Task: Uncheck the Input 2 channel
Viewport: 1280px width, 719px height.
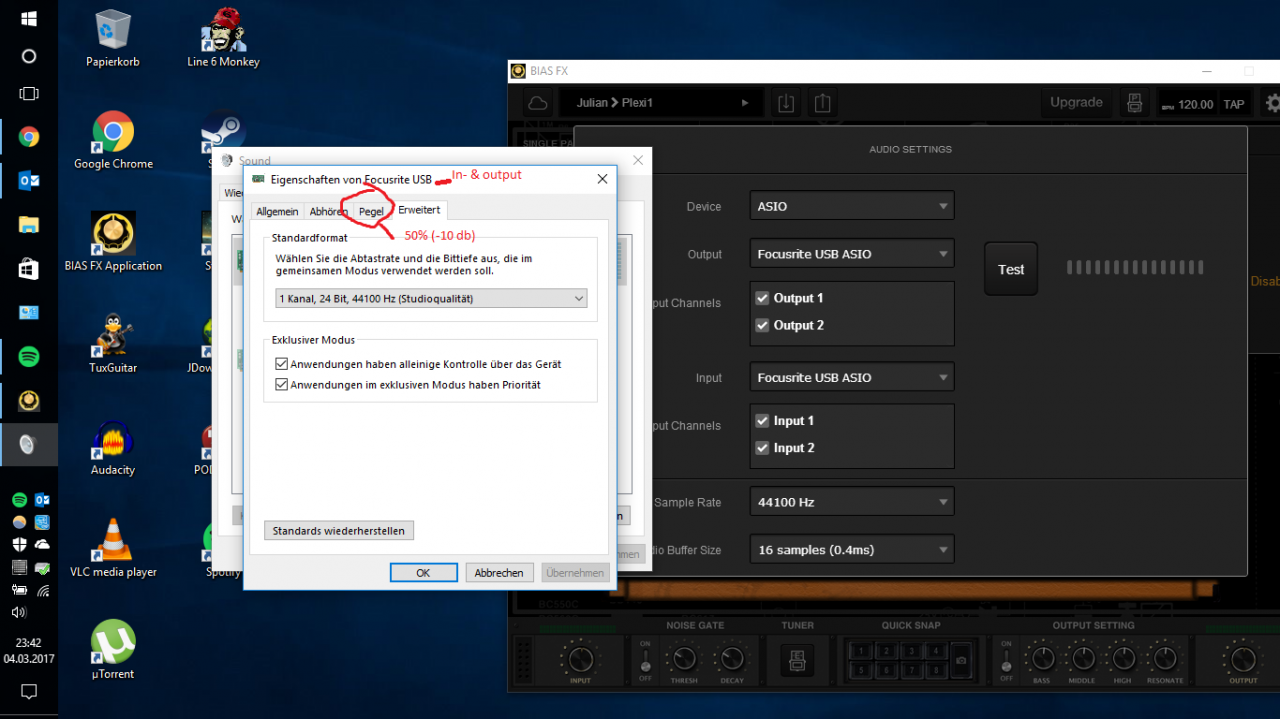Action: 763,448
